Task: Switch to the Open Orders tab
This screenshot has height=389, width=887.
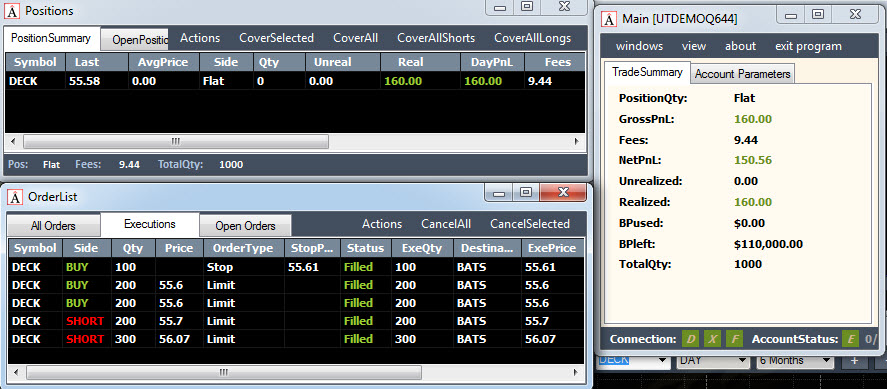Action: coord(246,226)
